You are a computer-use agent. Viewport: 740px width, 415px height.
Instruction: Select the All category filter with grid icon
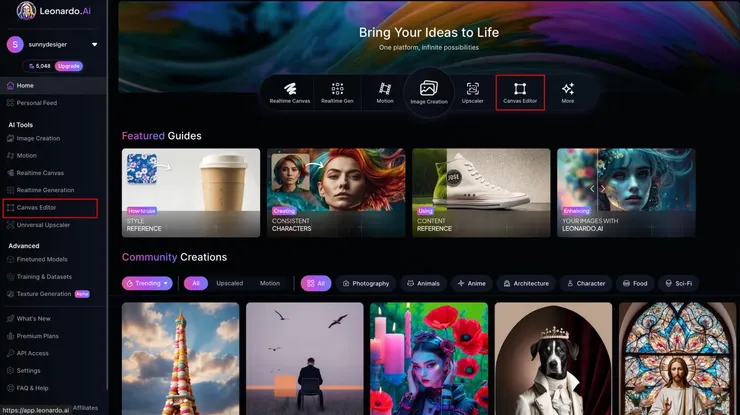point(316,283)
